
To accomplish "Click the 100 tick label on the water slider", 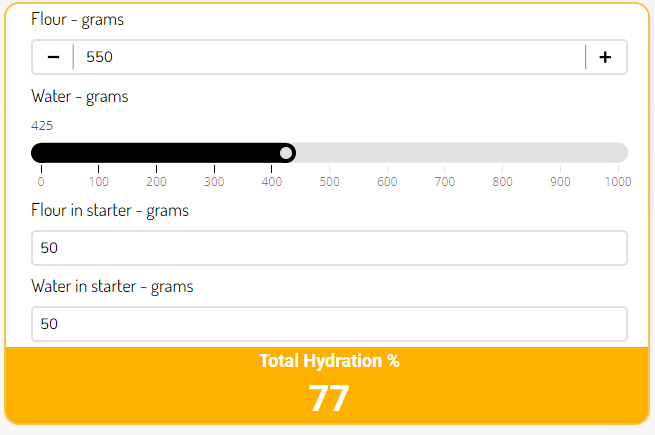I will (x=98, y=182).
